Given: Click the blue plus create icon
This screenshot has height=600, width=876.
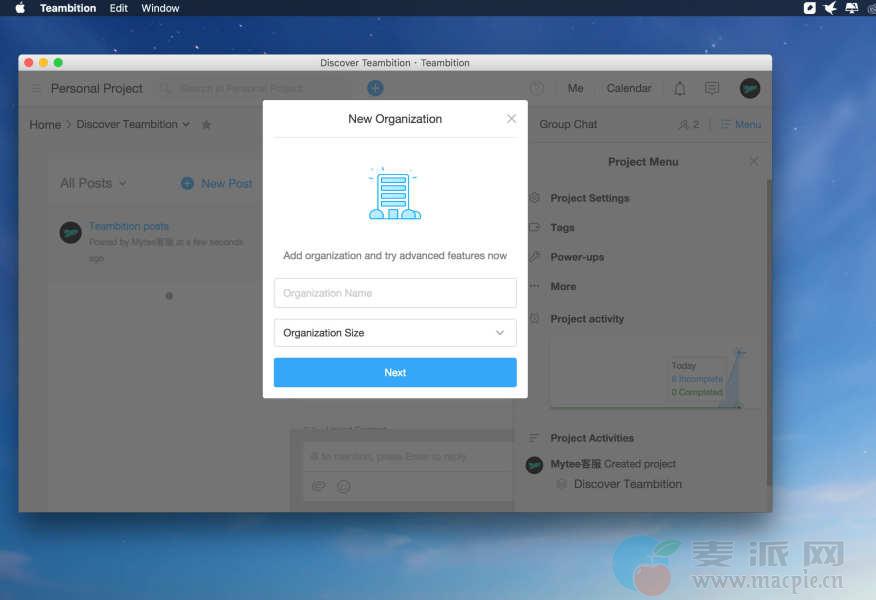Looking at the screenshot, I should [x=375, y=88].
